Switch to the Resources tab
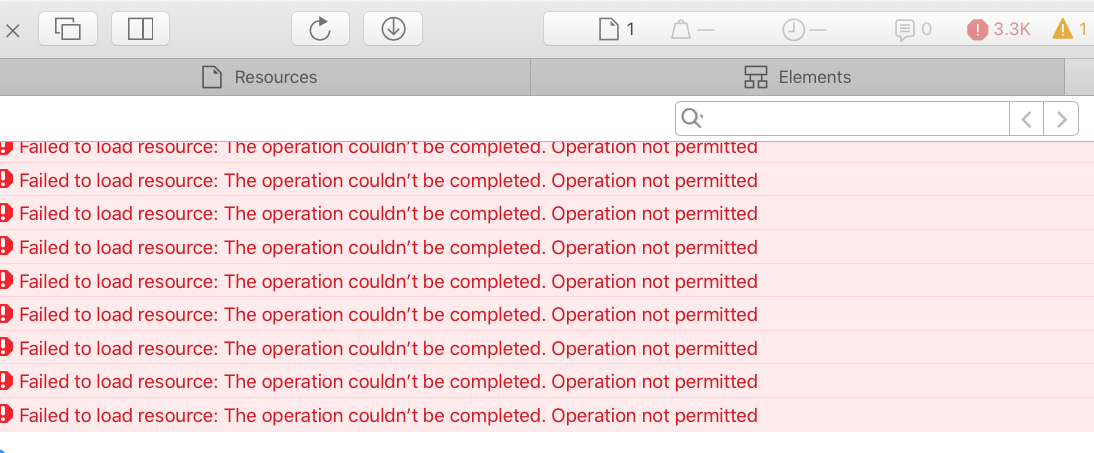This screenshot has height=453, width=1094. [260, 77]
